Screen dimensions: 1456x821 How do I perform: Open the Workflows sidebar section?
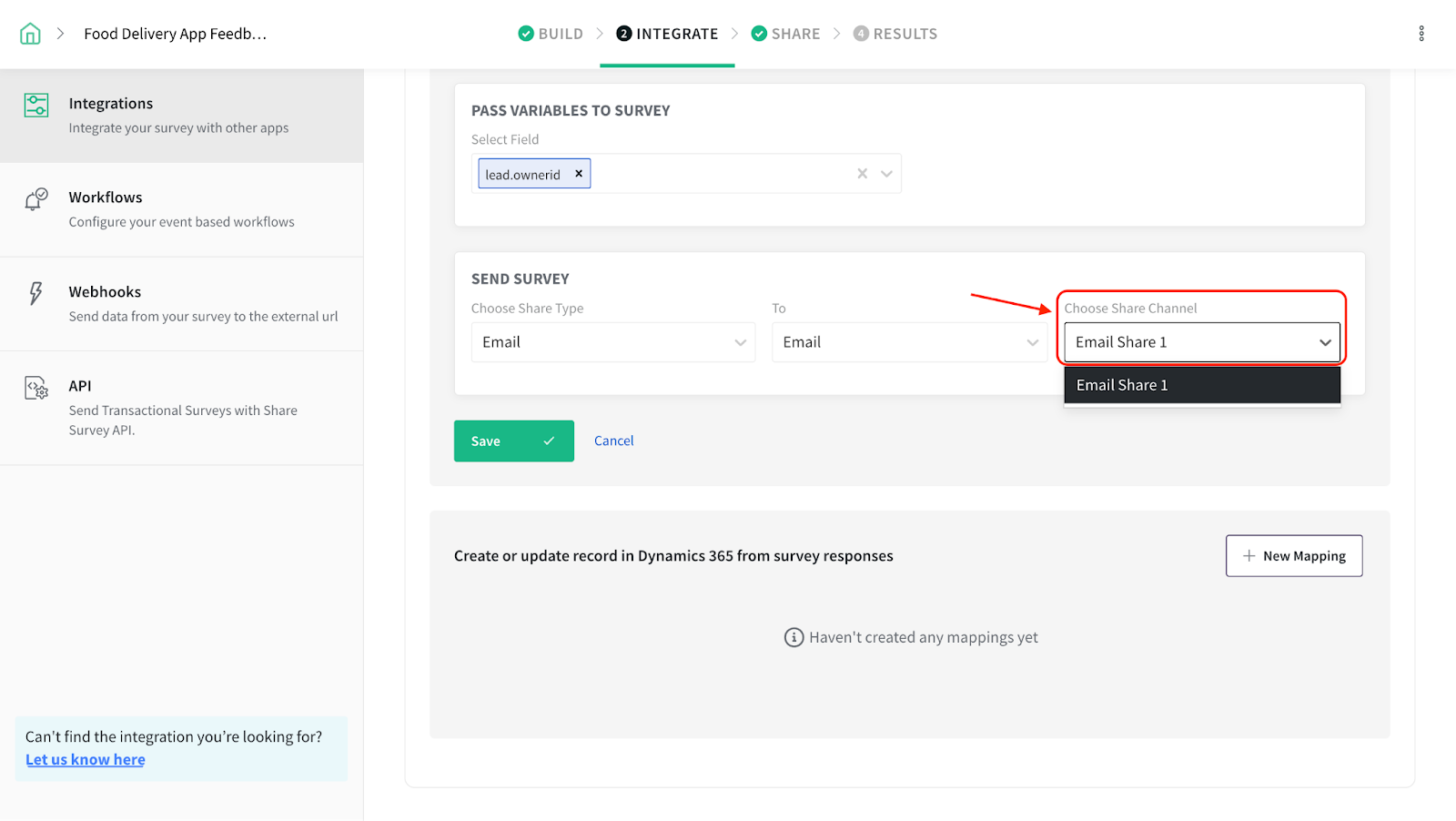182,209
